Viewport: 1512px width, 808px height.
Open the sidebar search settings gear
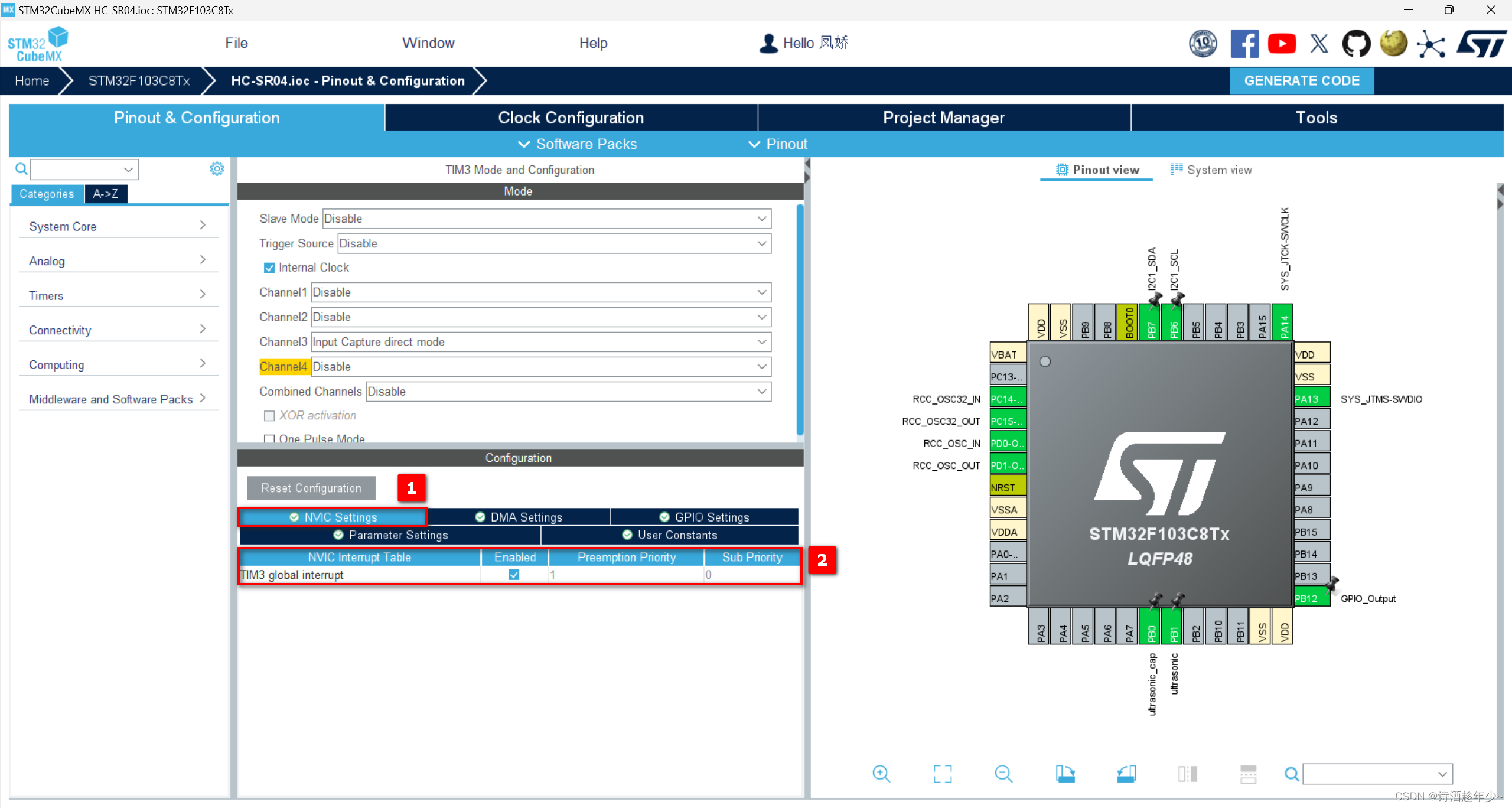pyautogui.click(x=217, y=168)
